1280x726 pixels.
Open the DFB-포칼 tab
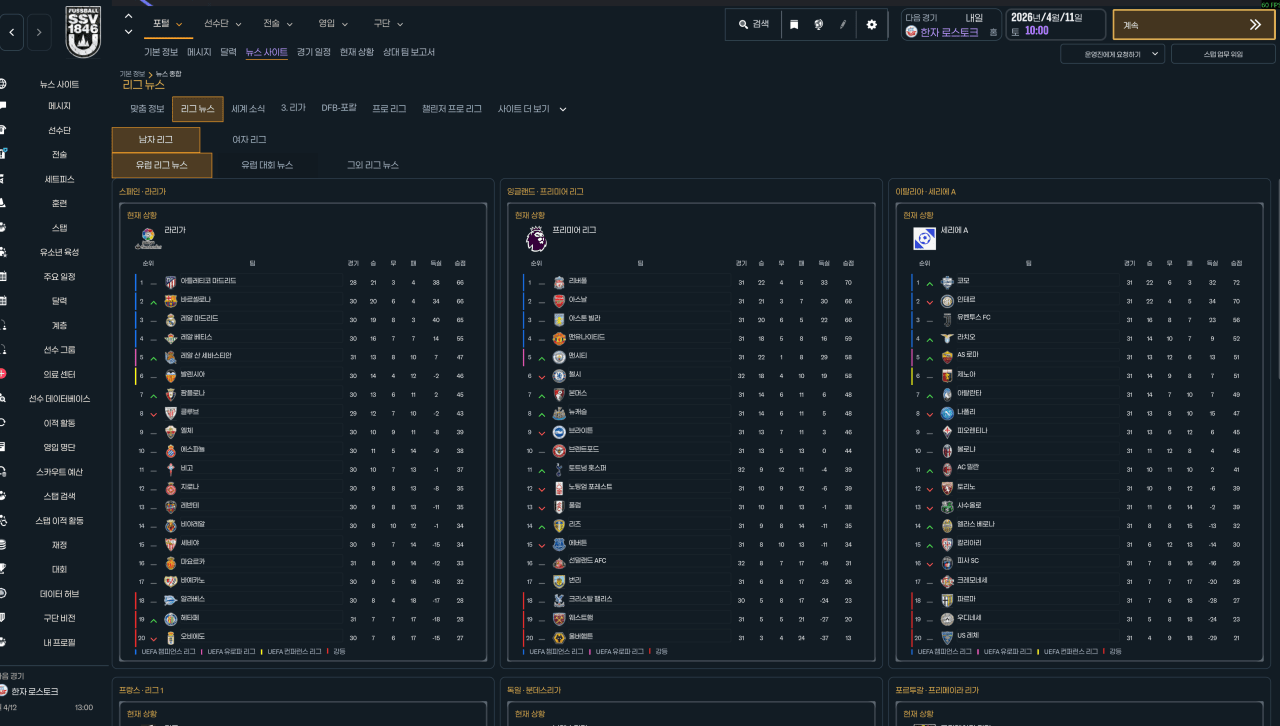[x=339, y=108]
